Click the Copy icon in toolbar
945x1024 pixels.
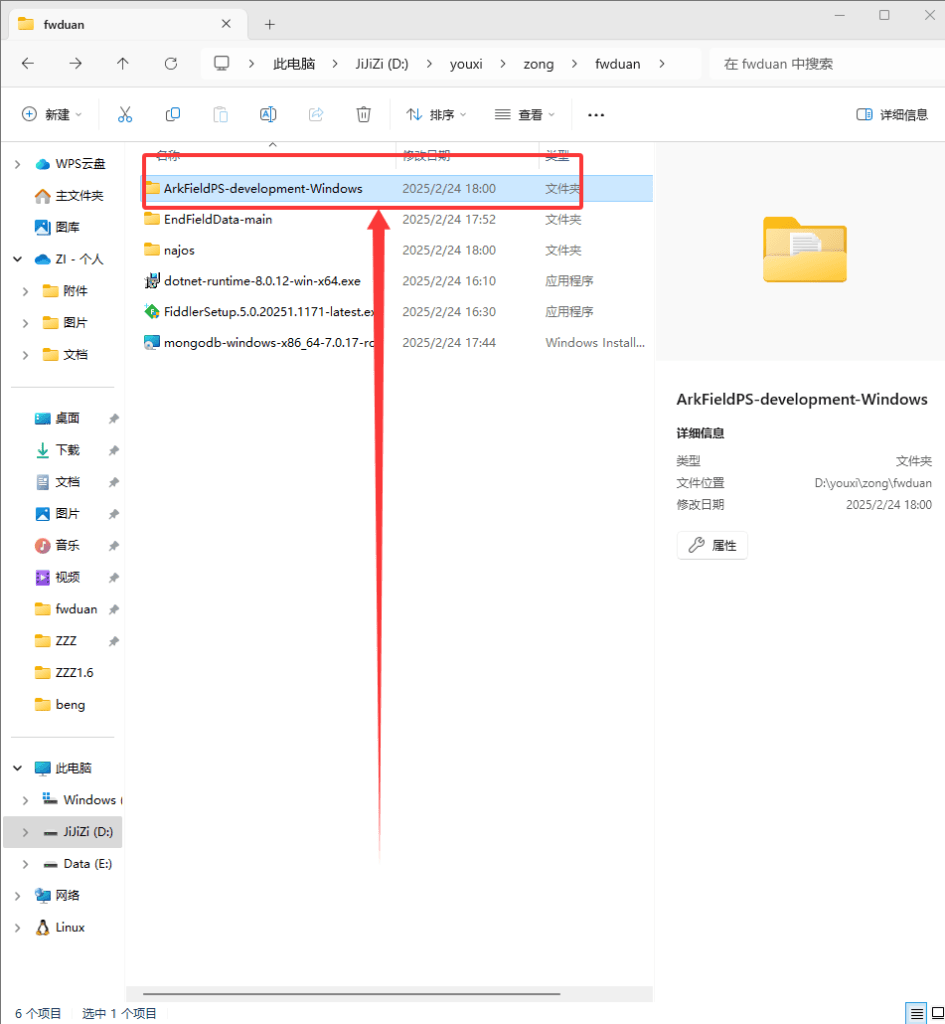[x=173, y=115]
